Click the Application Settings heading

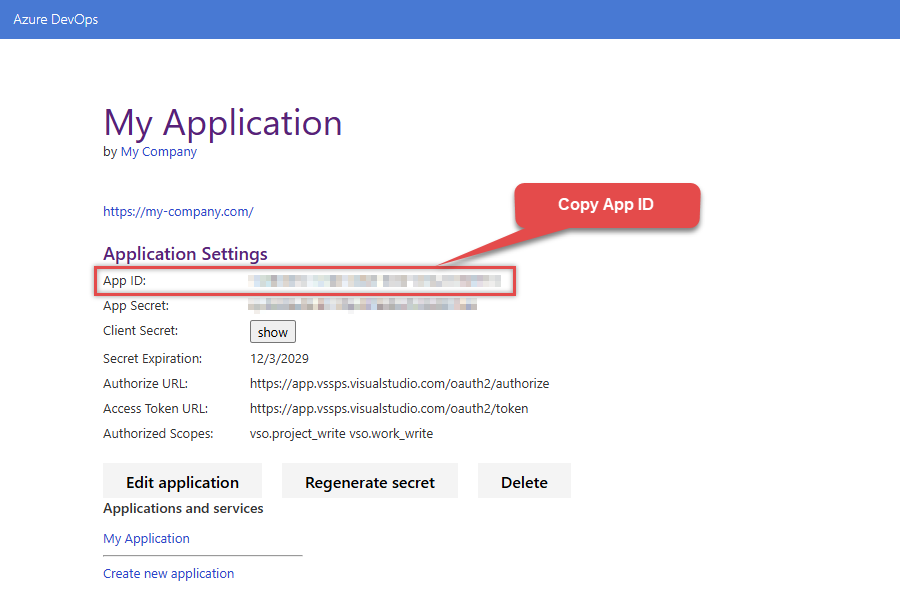(x=185, y=254)
